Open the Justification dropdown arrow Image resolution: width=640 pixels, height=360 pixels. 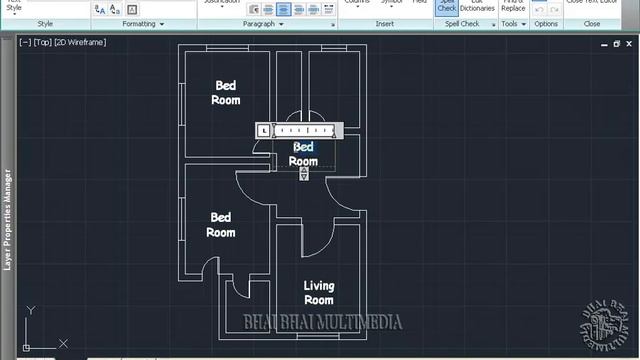click(x=222, y=7)
